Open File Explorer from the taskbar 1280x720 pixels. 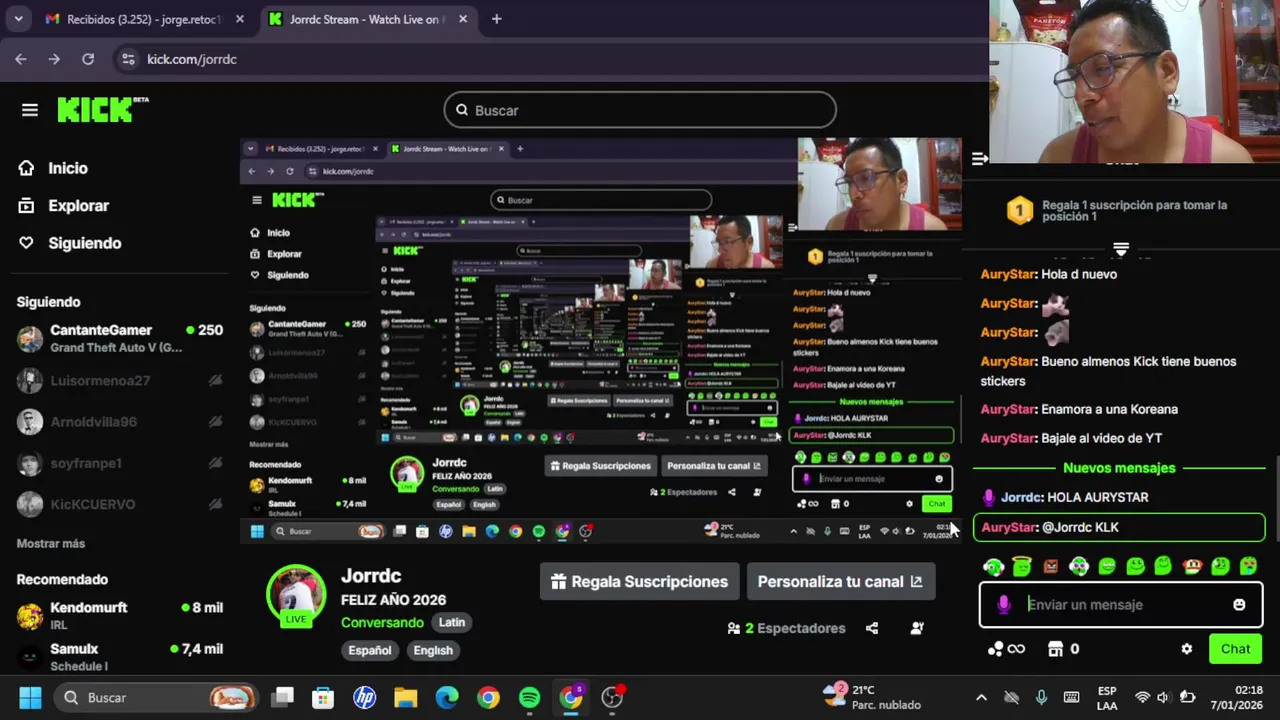(405, 698)
